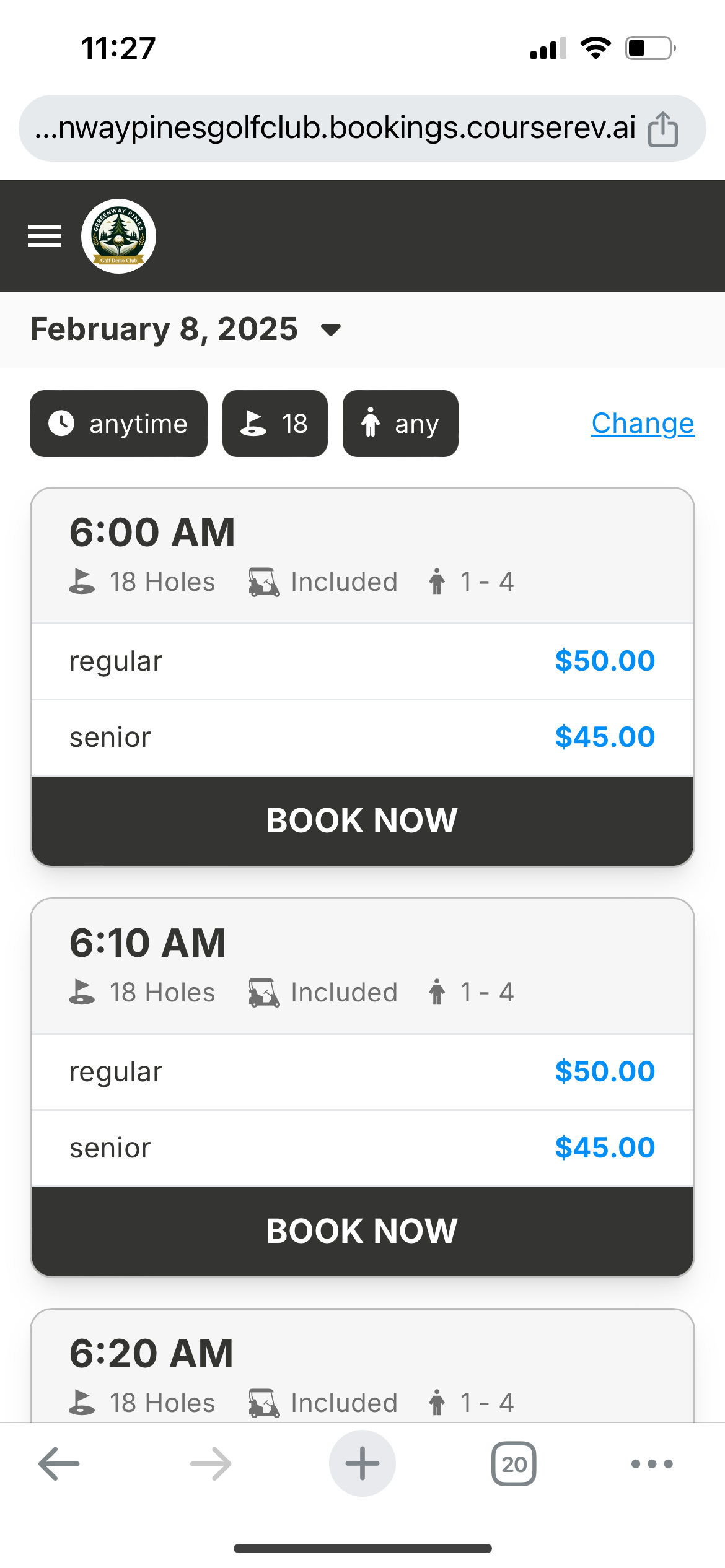Open the browser three-dot more menu
Viewport: 725px width, 1568px height.
coord(652,1463)
